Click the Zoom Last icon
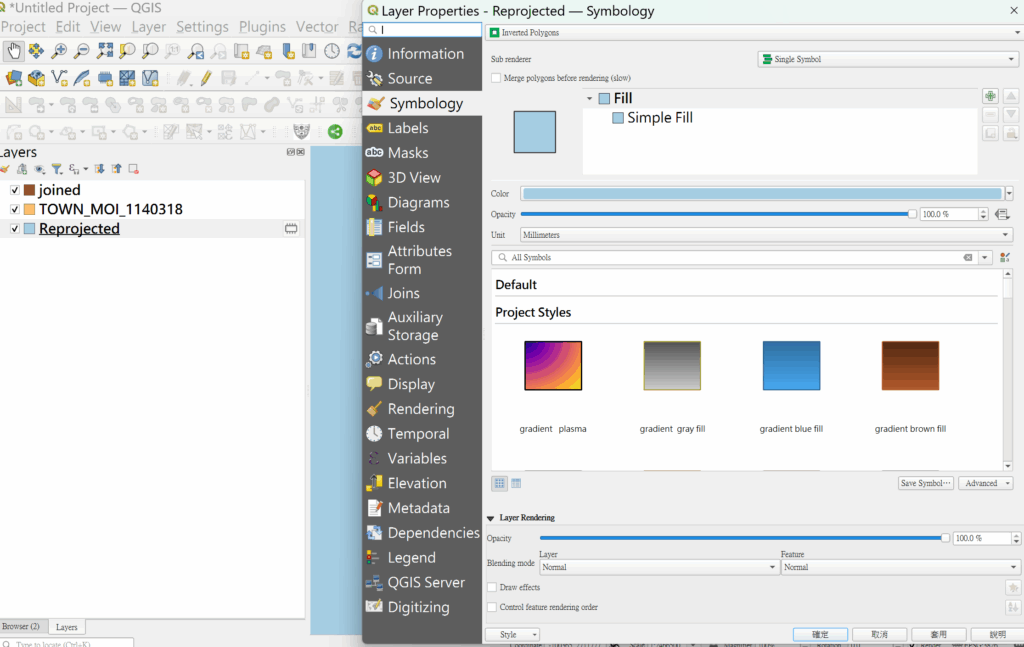1024x647 pixels. click(195, 51)
